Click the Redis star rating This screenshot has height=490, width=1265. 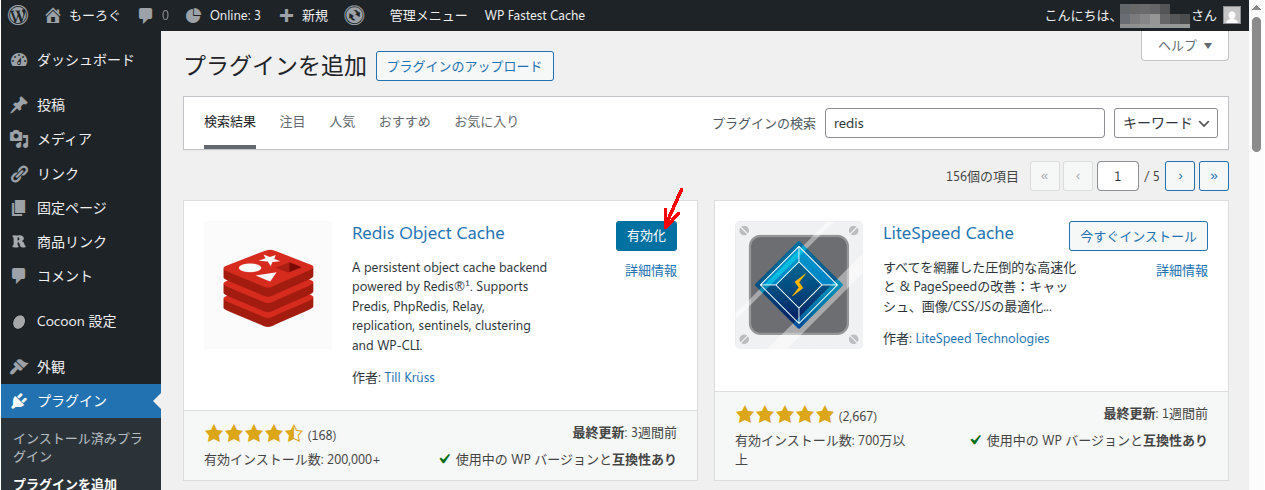pyautogui.click(x=253, y=434)
